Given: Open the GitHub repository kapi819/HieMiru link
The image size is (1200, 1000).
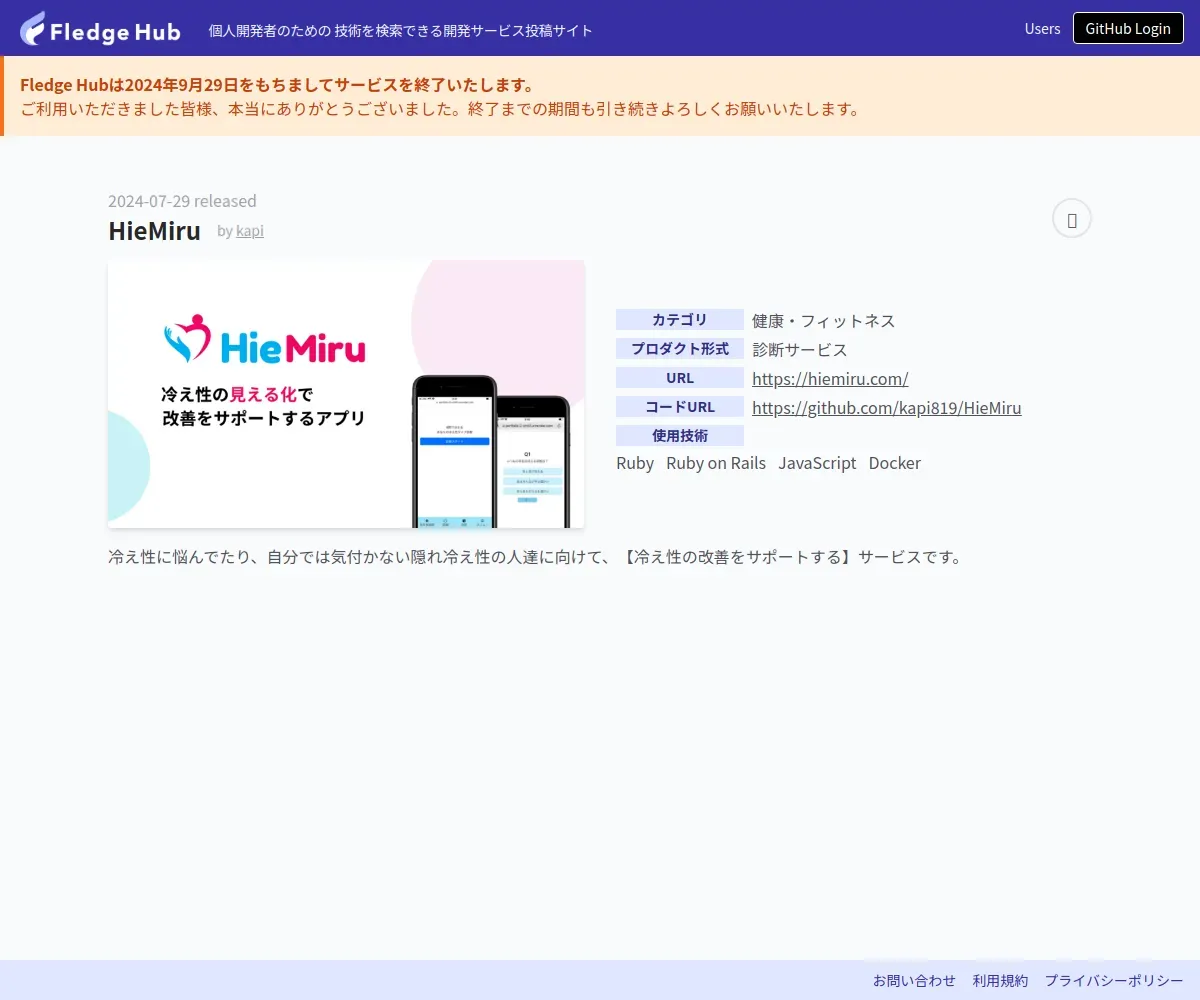Looking at the screenshot, I should pos(887,408).
